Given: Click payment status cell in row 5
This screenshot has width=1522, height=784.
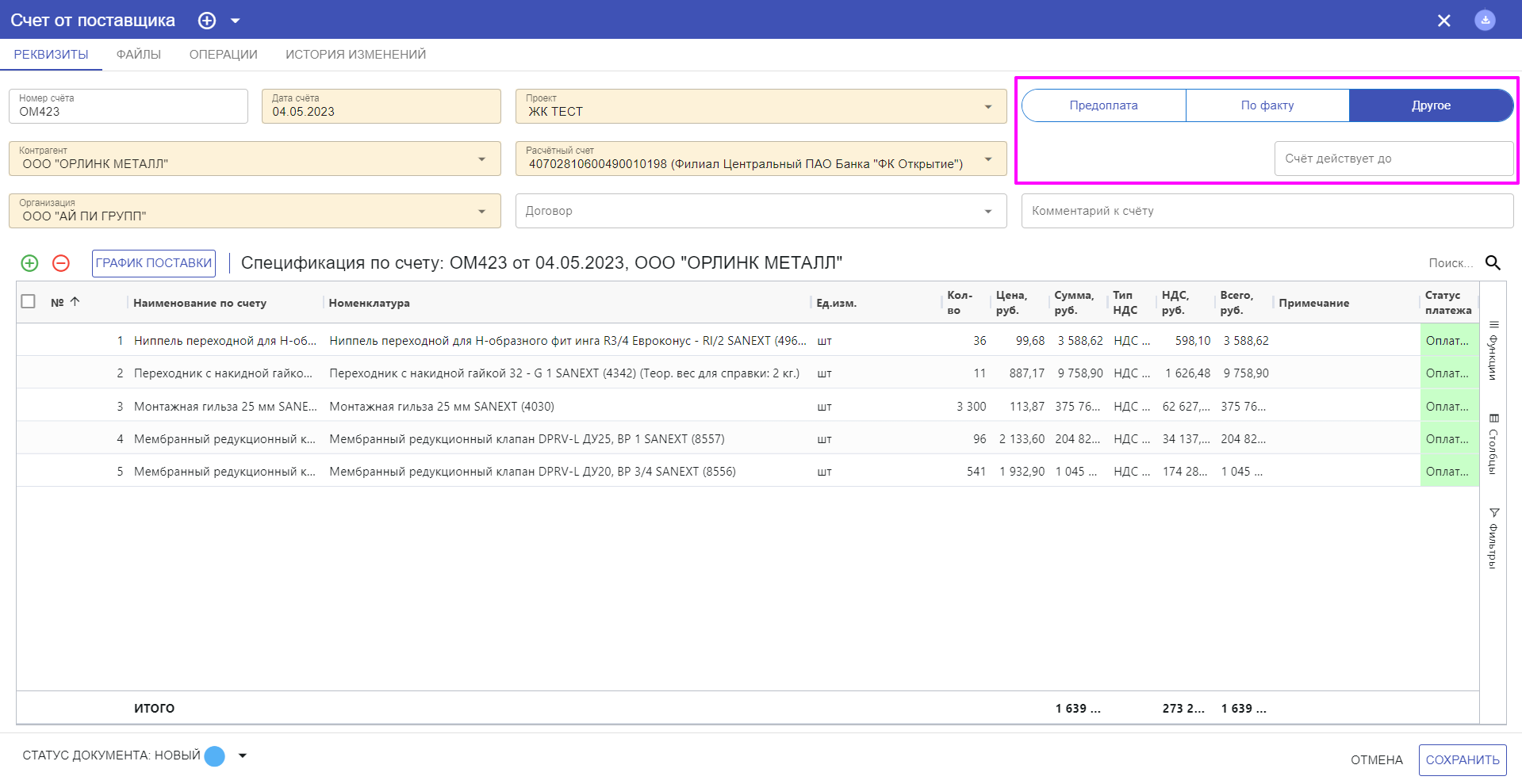Looking at the screenshot, I should [x=1449, y=472].
